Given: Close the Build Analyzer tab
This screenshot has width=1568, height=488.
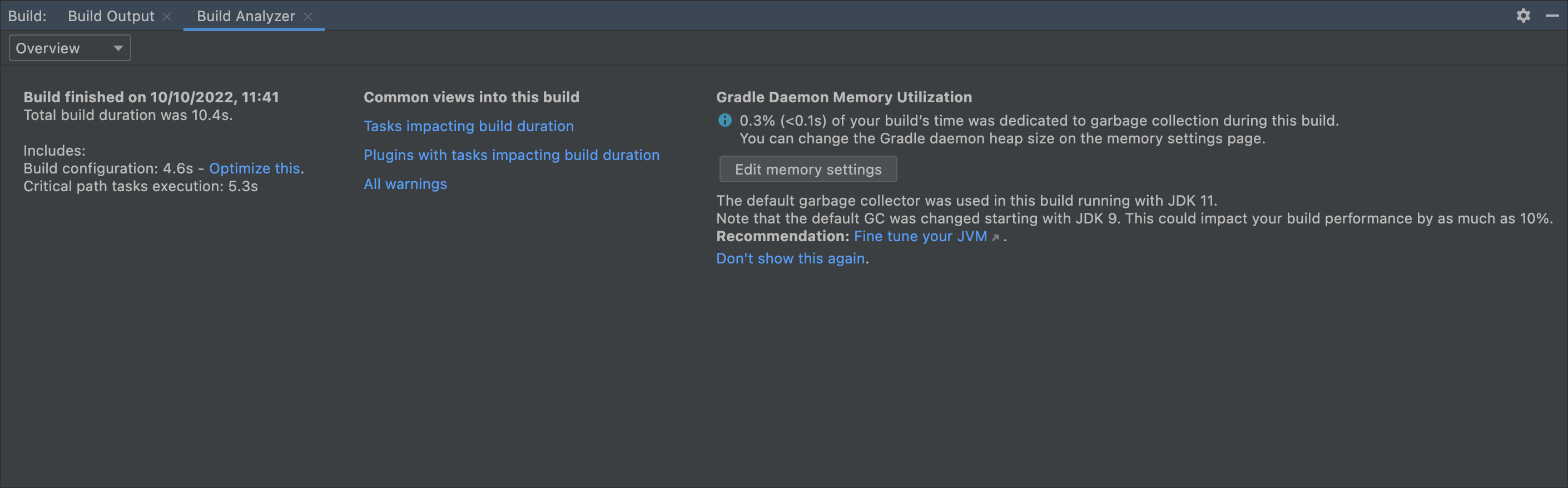Looking at the screenshot, I should point(308,17).
